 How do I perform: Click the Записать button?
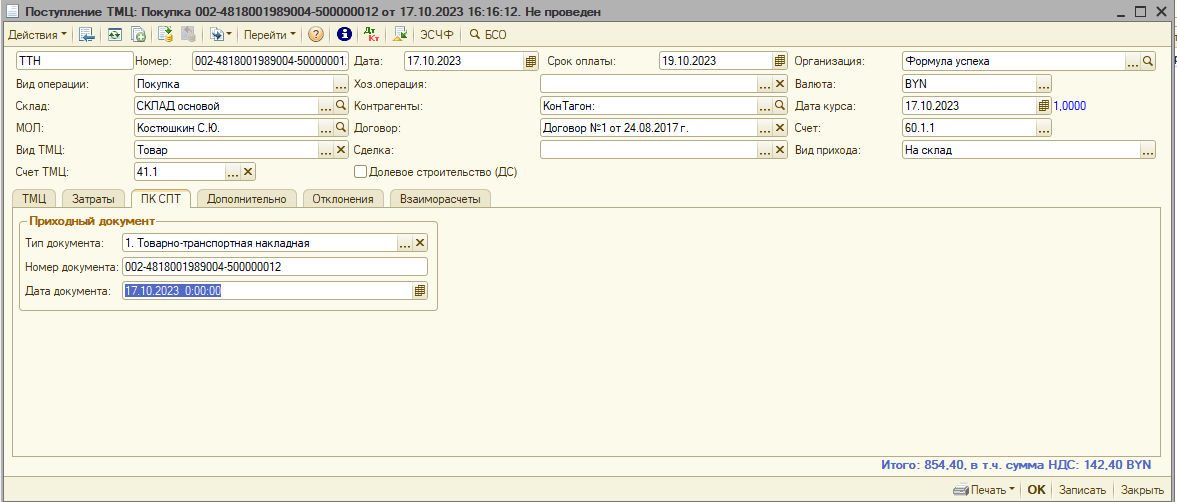click(x=1082, y=490)
